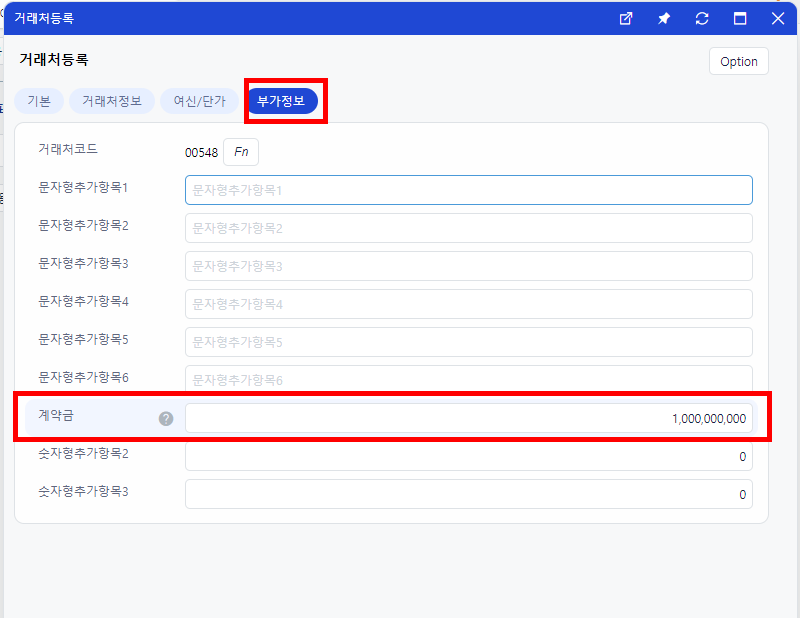Click the 거래처코드 value 00548
This screenshot has height=618, width=800.
point(202,153)
